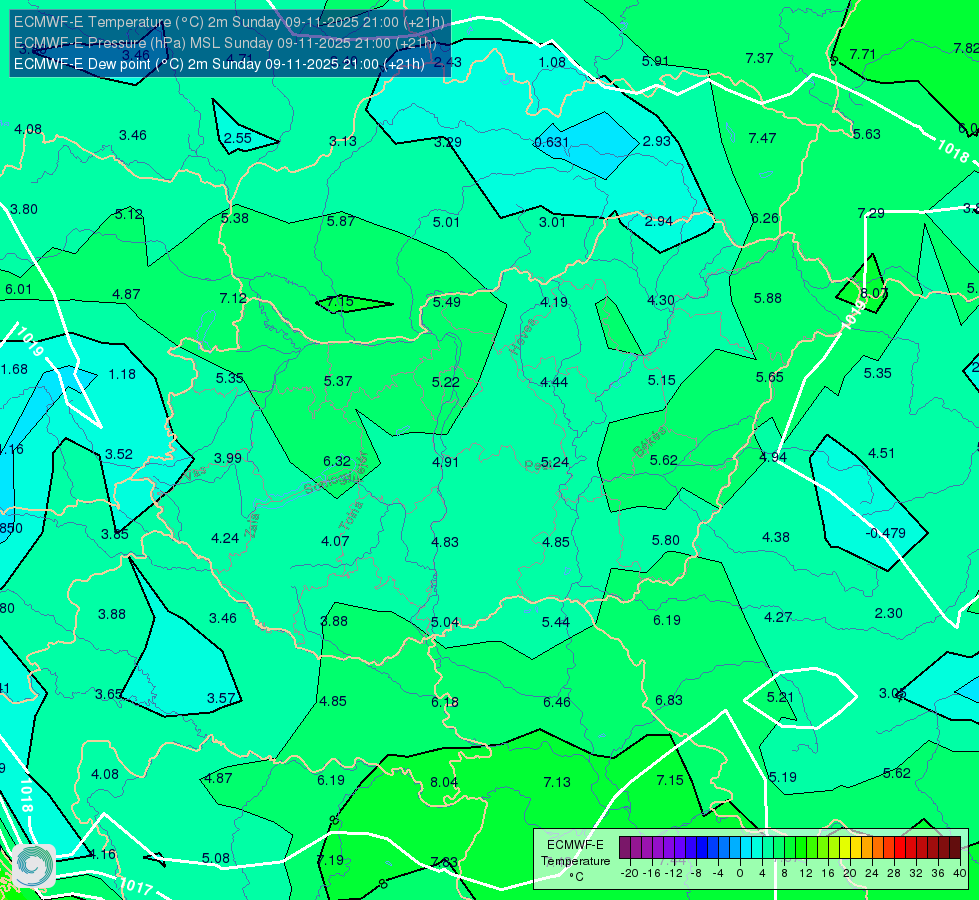Click the map value 6.26

765,219
